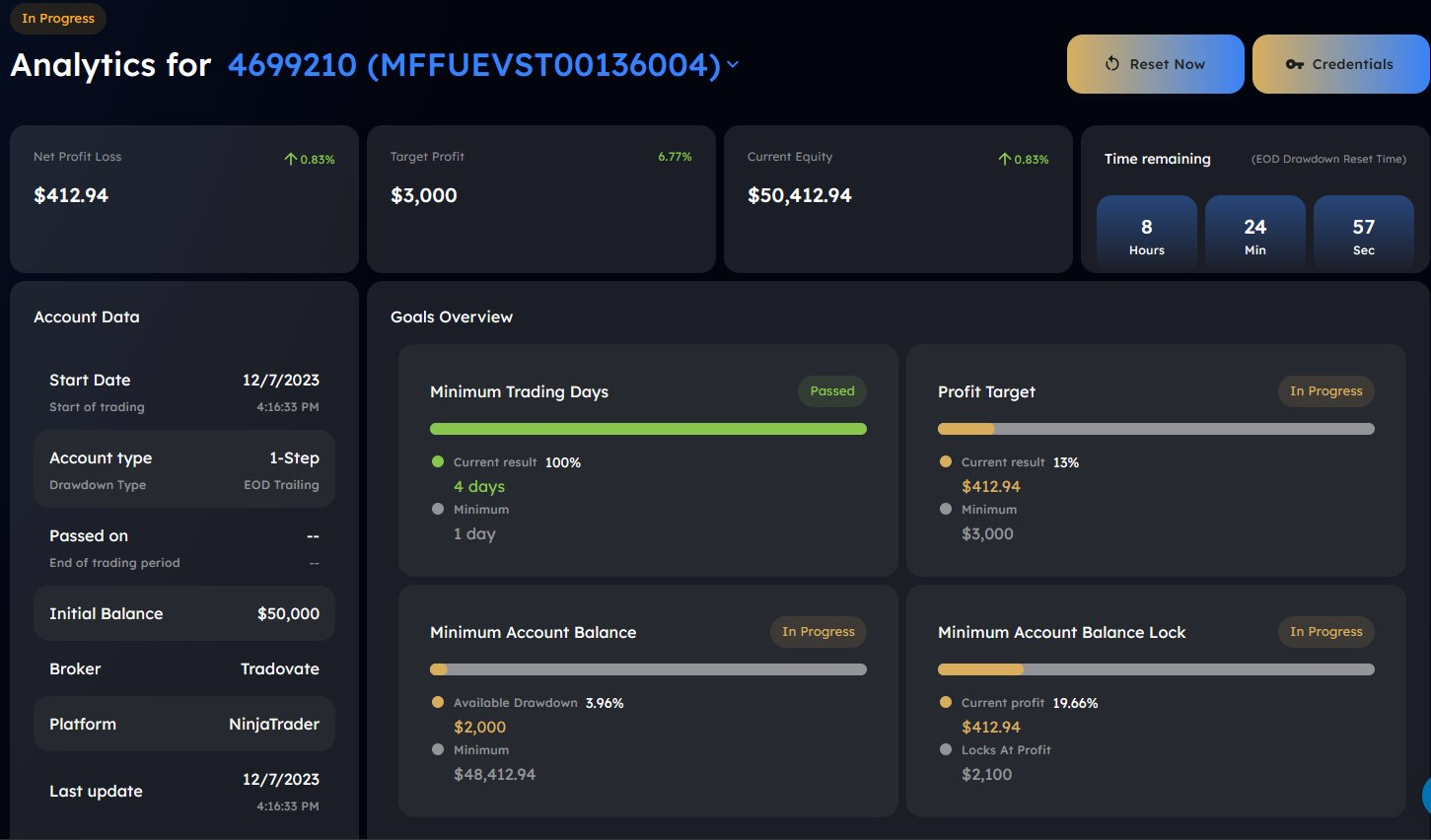Click the reset icon in Reset Now

click(x=1111, y=64)
